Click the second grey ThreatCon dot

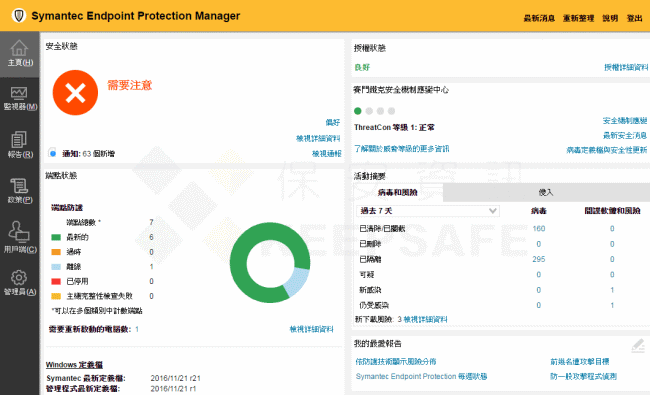coord(369,111)
